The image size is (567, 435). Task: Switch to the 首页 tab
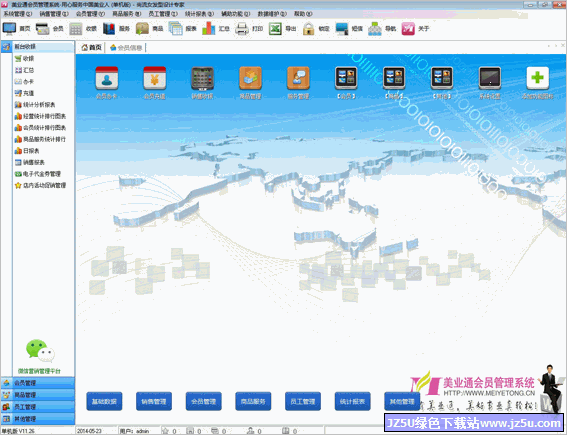pos(91,47)
